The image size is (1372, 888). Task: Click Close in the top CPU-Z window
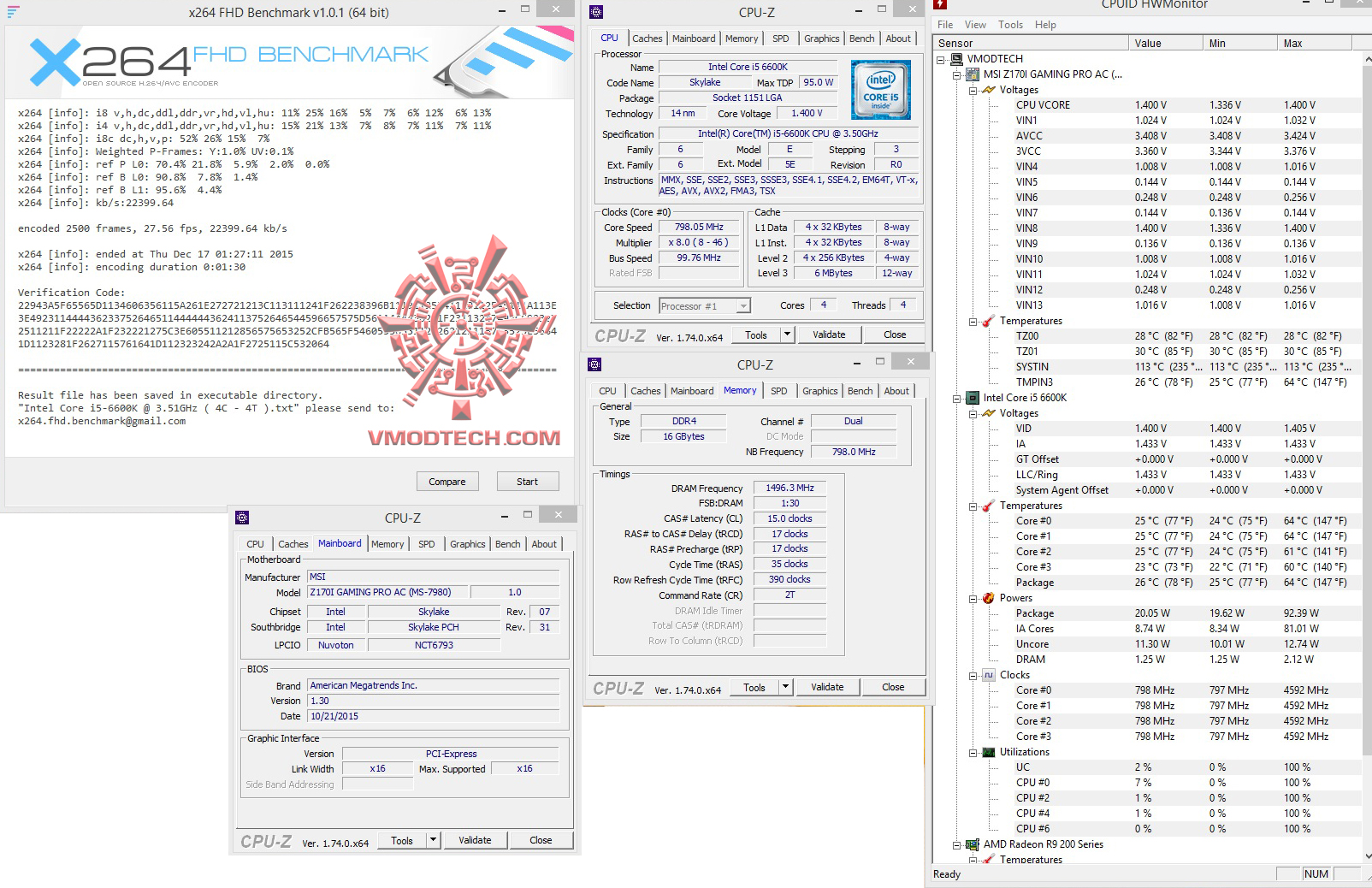(x=895, y=334)
